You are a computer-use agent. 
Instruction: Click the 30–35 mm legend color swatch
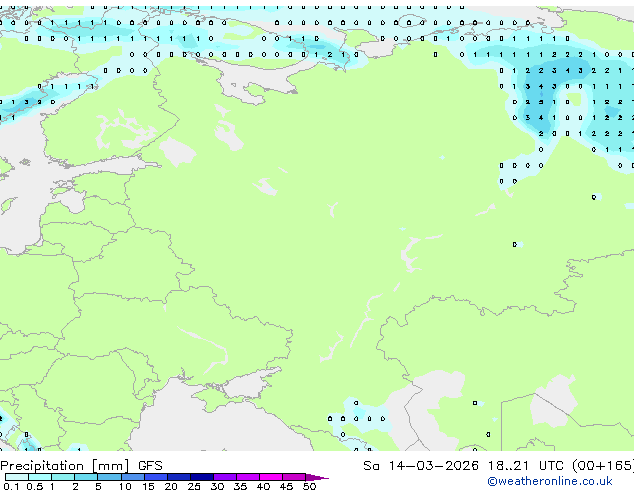coord(225,477)
